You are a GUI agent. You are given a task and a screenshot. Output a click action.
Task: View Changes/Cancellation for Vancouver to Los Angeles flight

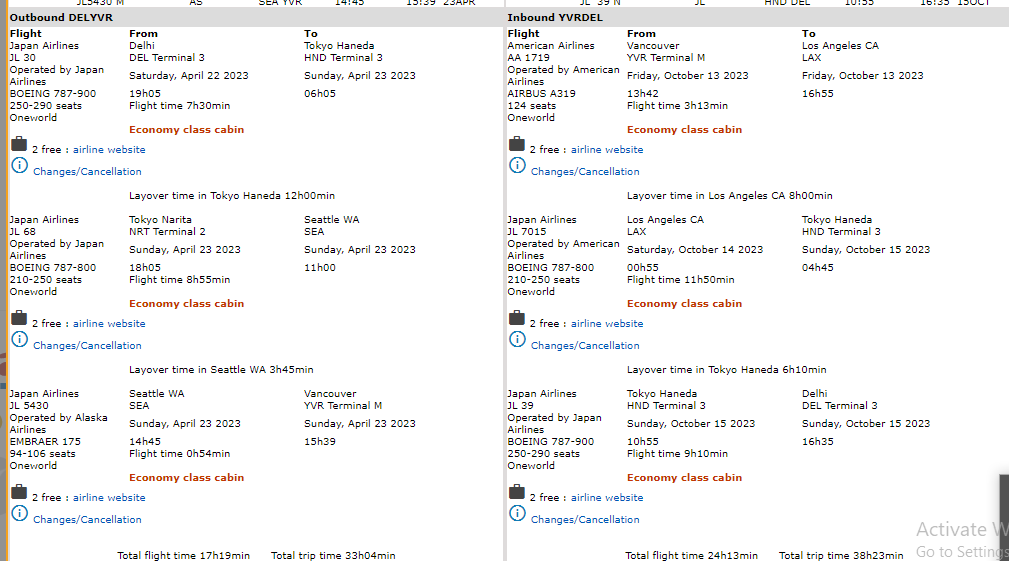pyautogui.click(x=585, y=172)
